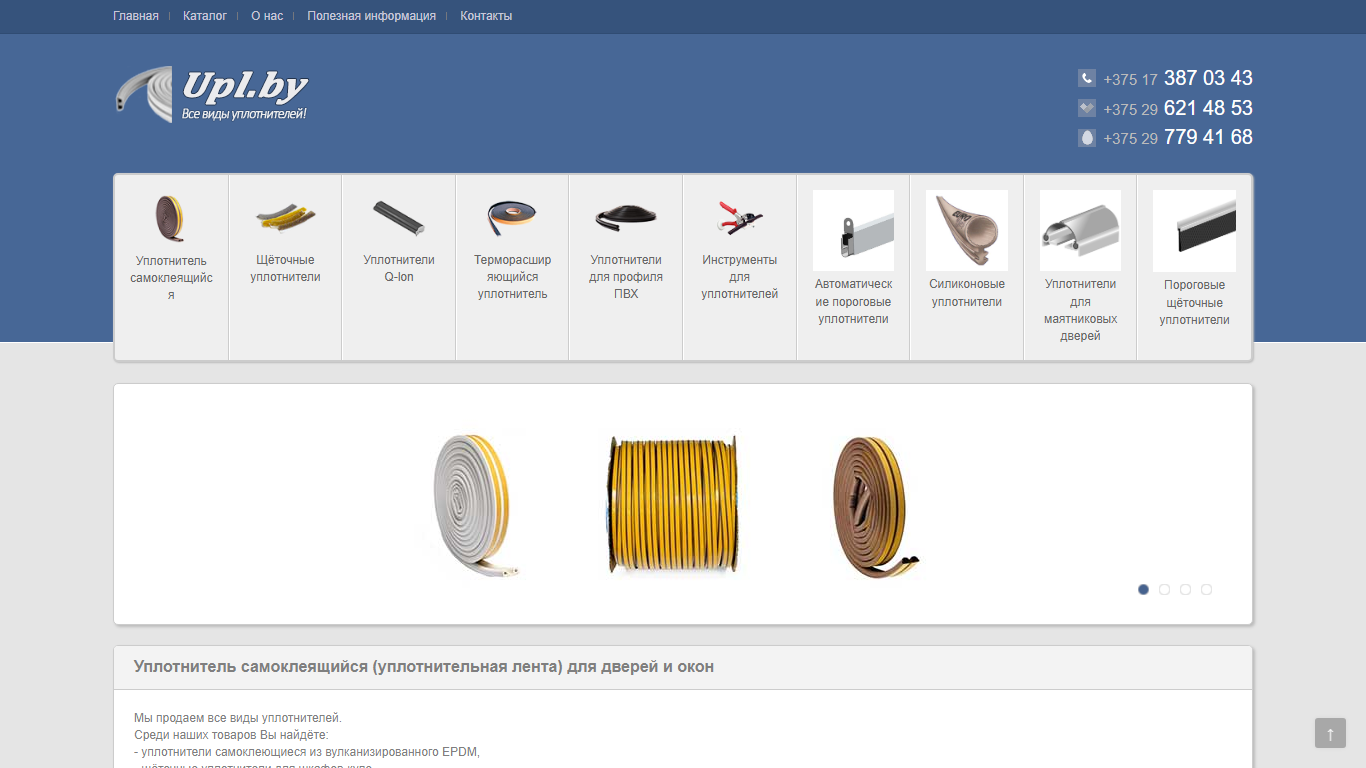Click phone number 779 41 68
This screenshot has height=768, width=1366.
1208,137
